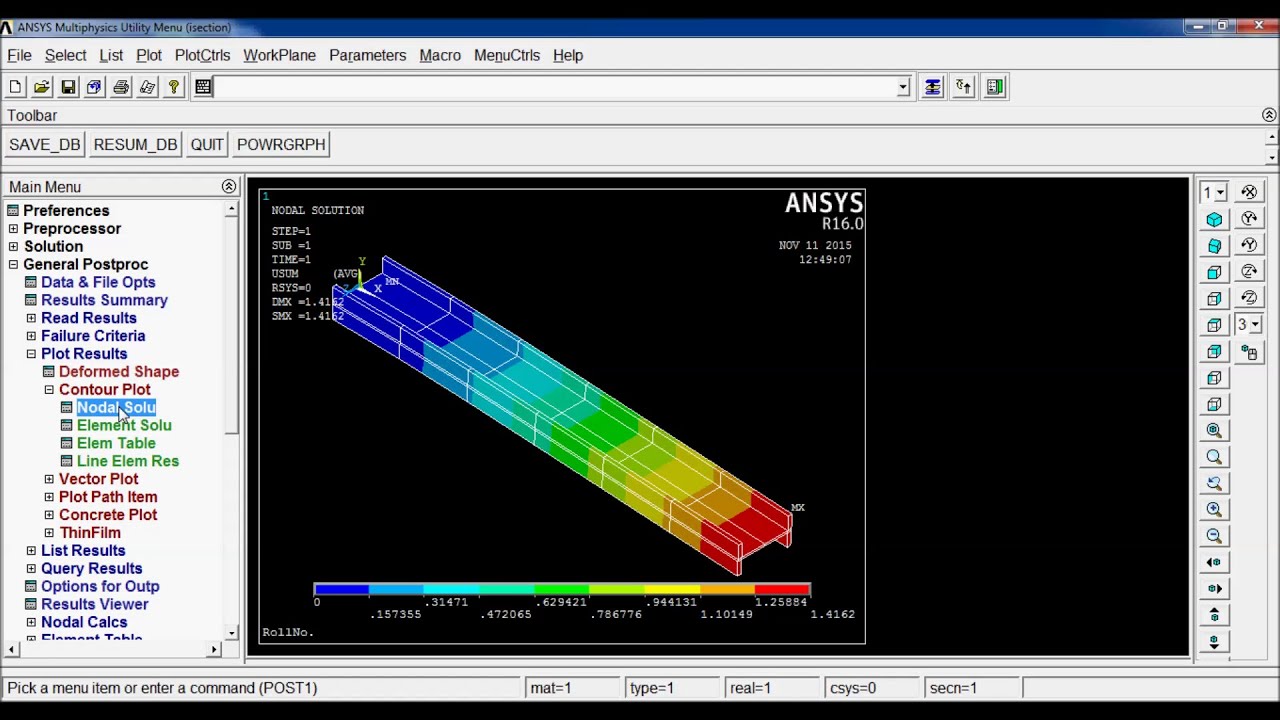
Task: Open the File menu
Action: pos(19,55)
